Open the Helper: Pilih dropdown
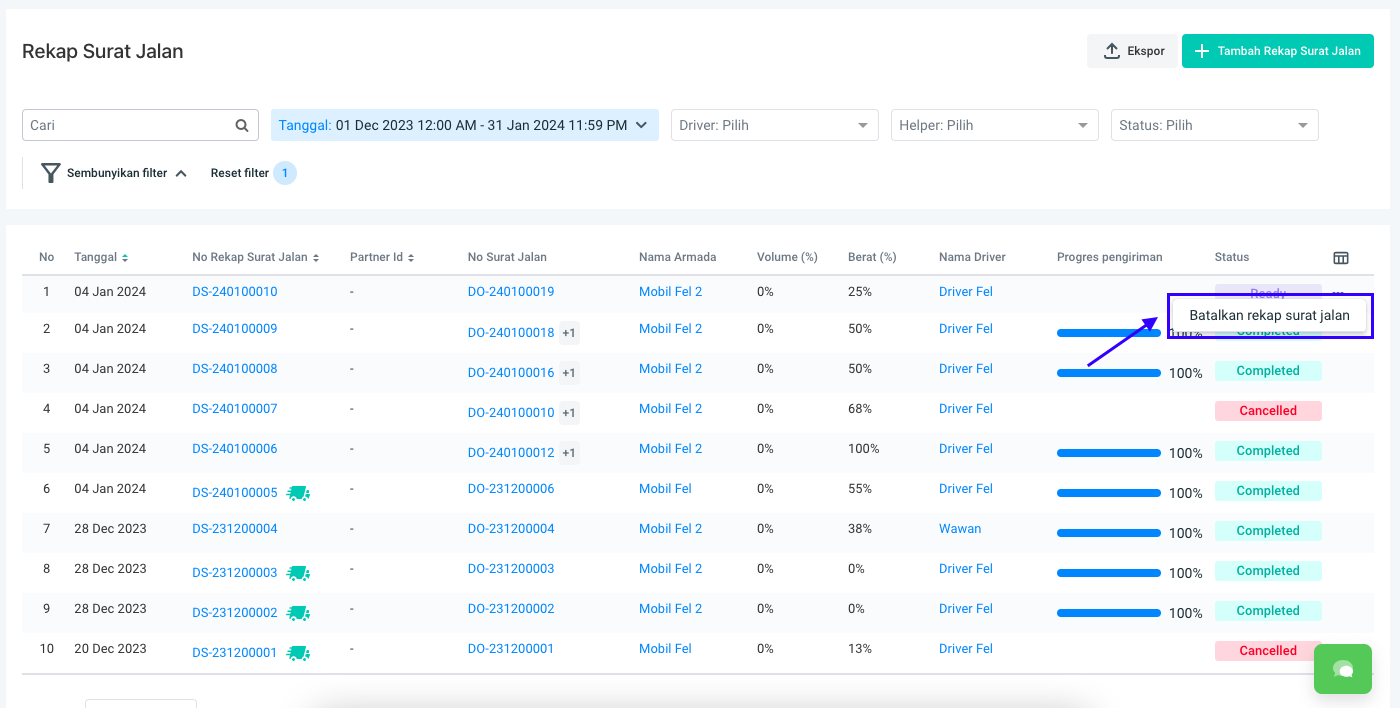This screenshot has width=1400, height=708. coord(994,125)
